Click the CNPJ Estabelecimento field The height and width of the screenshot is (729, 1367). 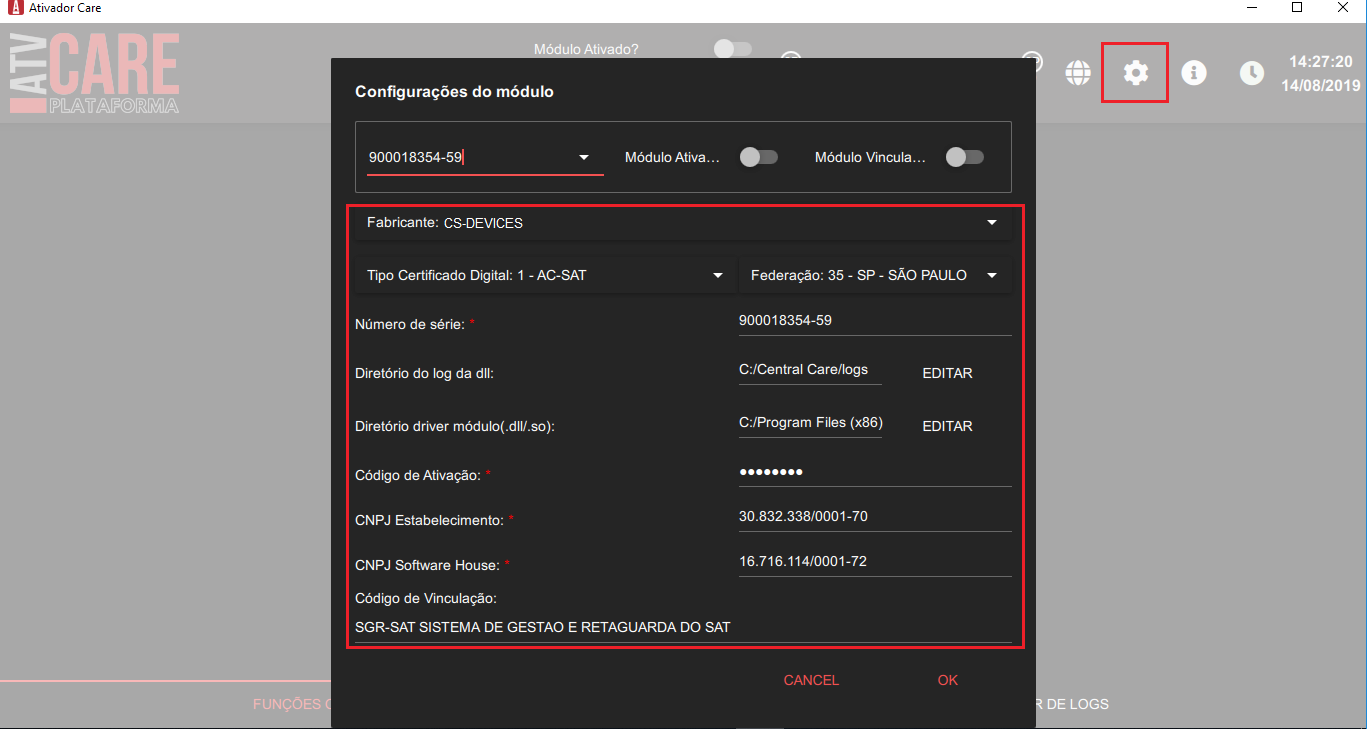point(875,517)
